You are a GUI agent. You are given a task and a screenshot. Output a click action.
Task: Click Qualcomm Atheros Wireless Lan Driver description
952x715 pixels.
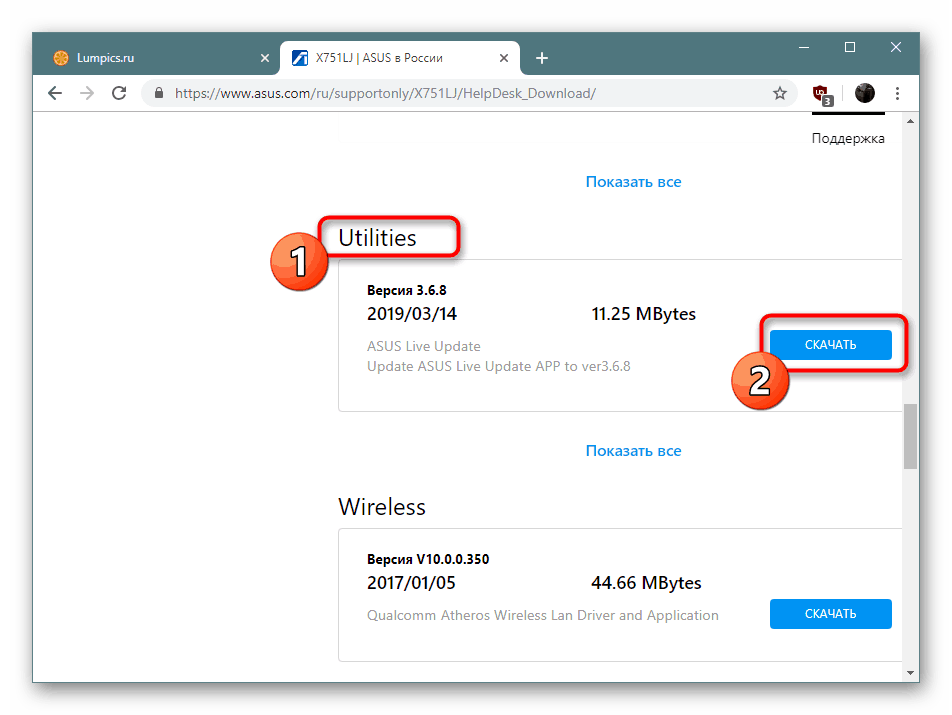coord(542,615)
